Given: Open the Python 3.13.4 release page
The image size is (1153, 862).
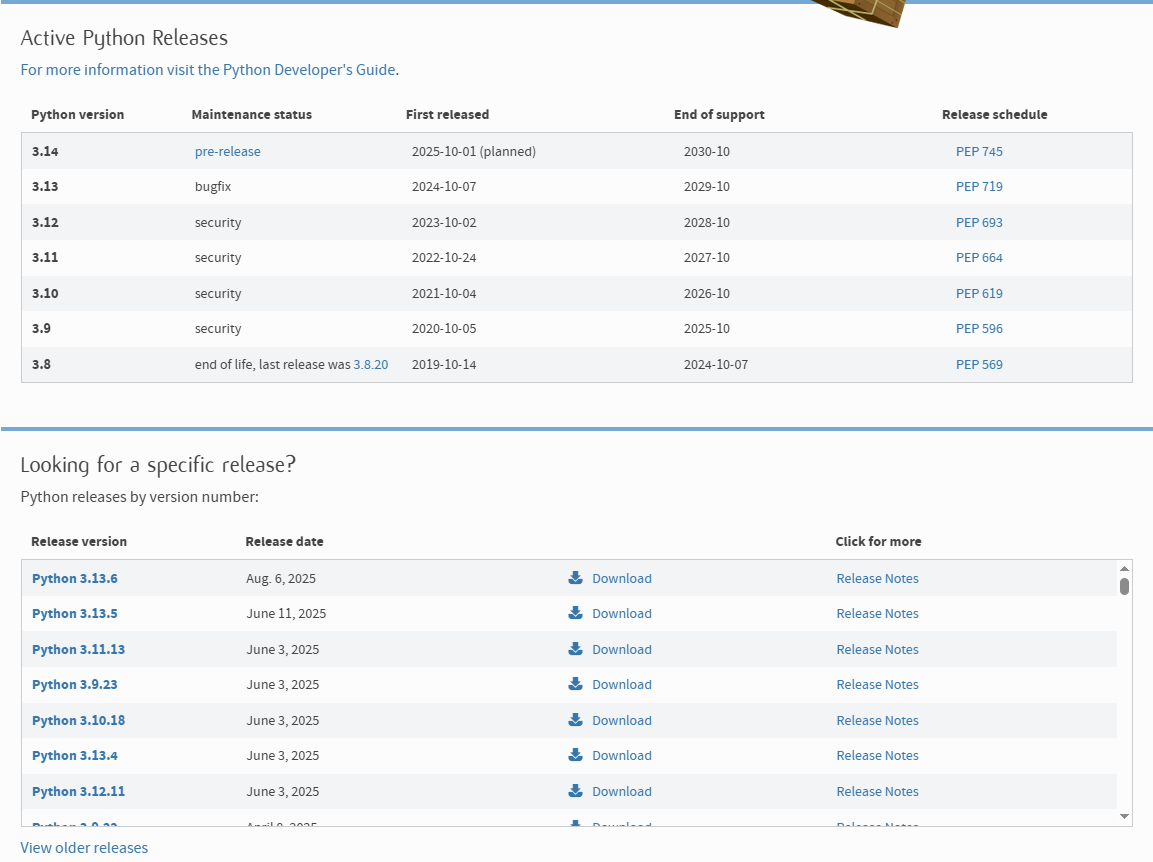Looking at the screenshot, I should [74, 755].
